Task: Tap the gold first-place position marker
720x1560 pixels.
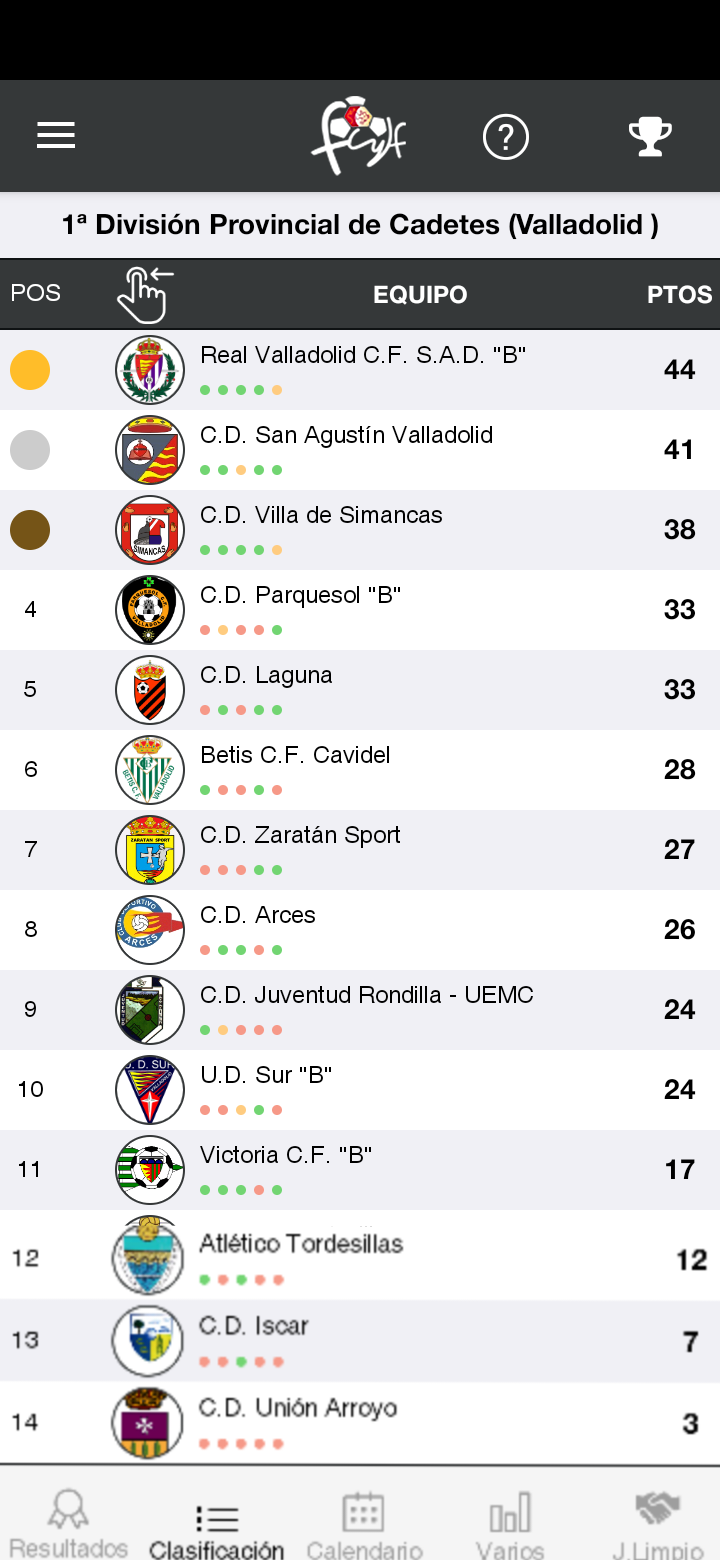Action: click(x=30, y=370)
